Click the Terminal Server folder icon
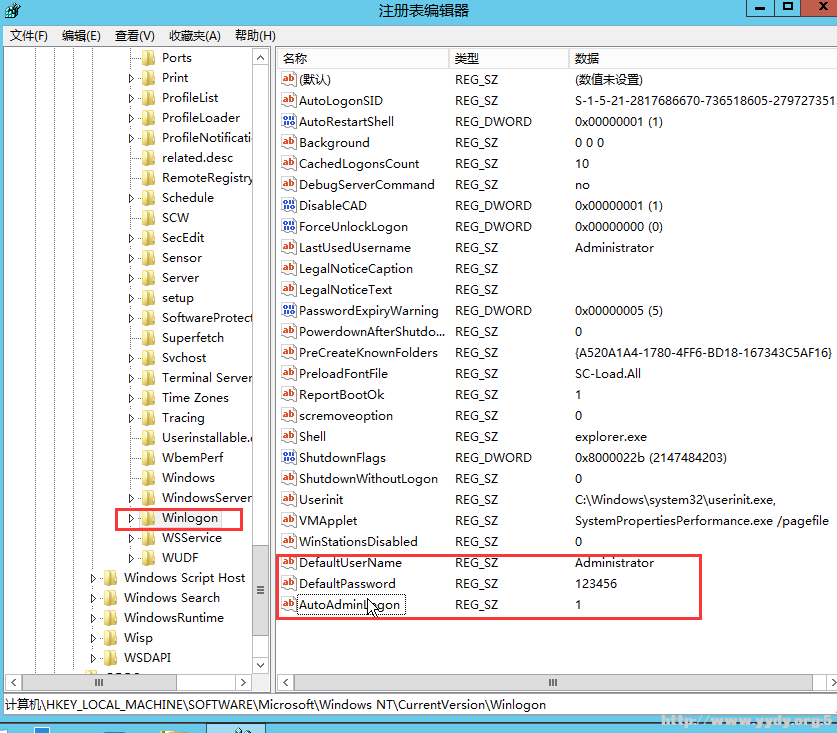Screen dimensions: 837x733 pos(148,377)
